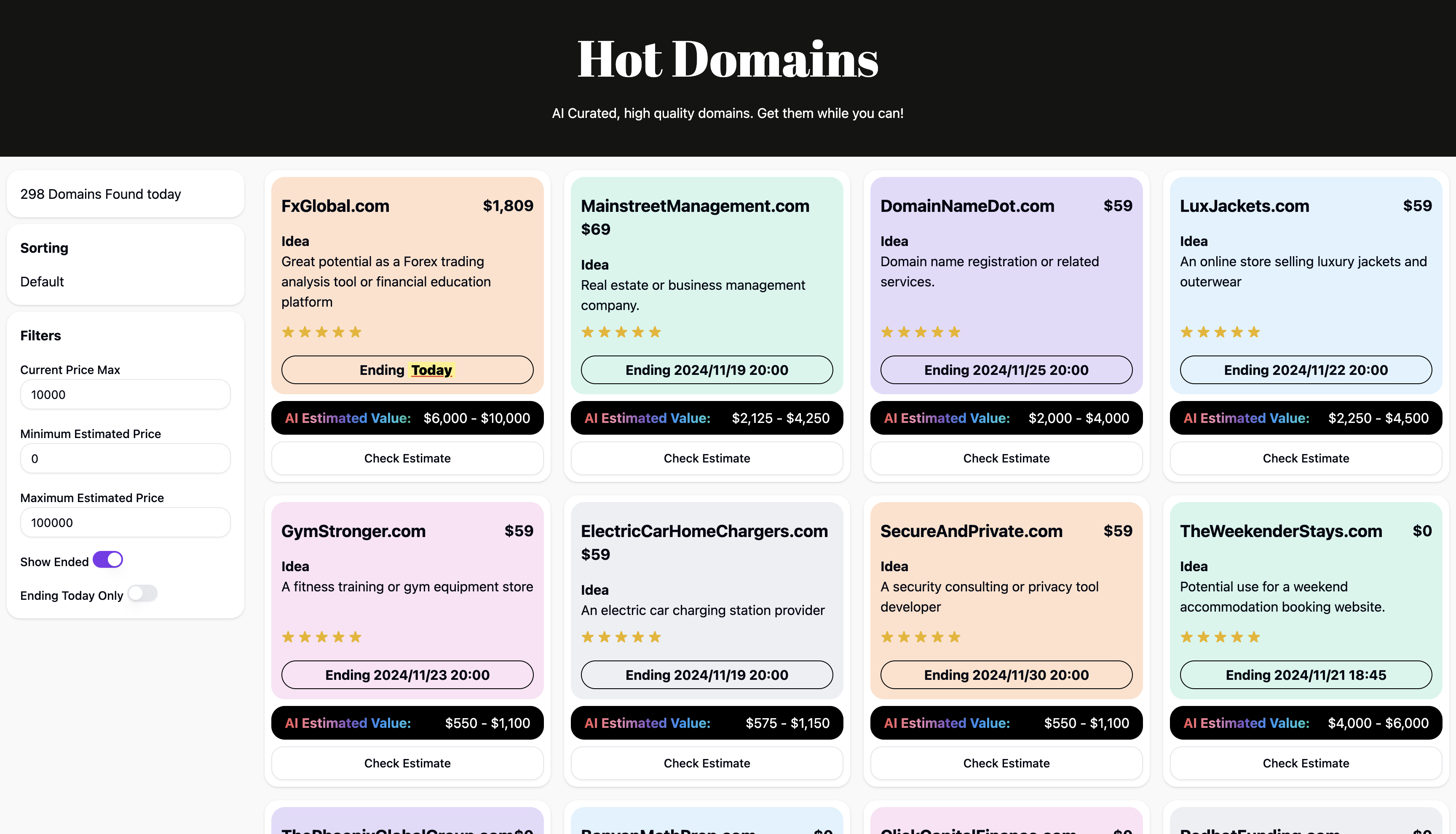Click stars on SecureAndPrivate.com card
The height and width of the screenshot is (834, 1456).
coord(921,637)
